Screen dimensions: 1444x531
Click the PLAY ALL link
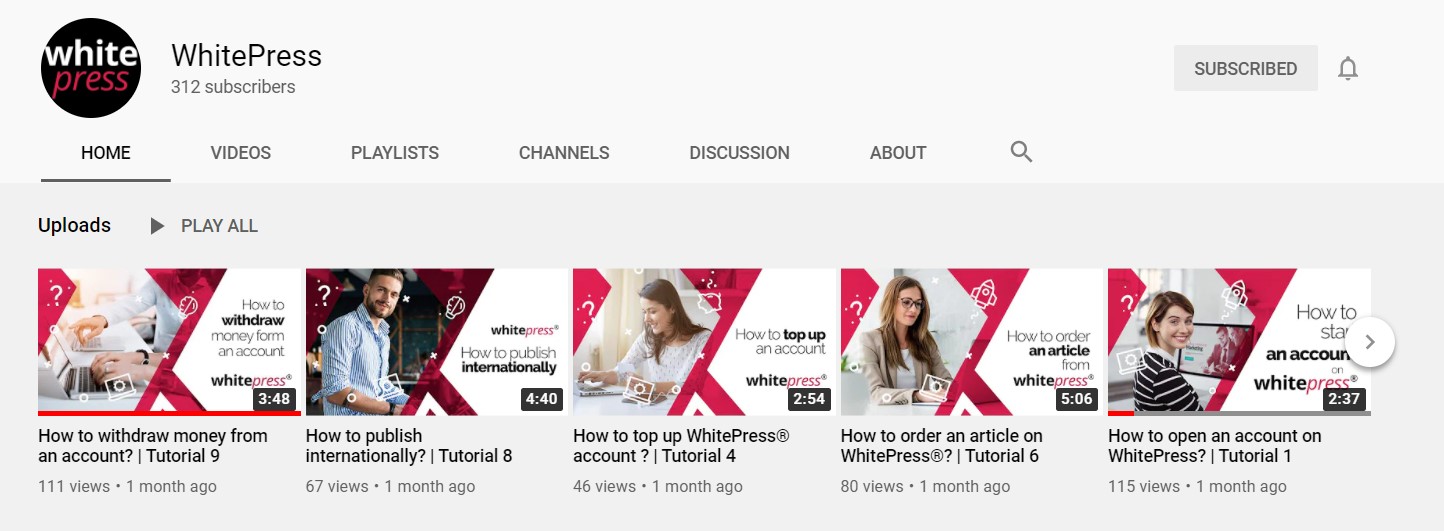pyautogui.click(x=219, y=226)
